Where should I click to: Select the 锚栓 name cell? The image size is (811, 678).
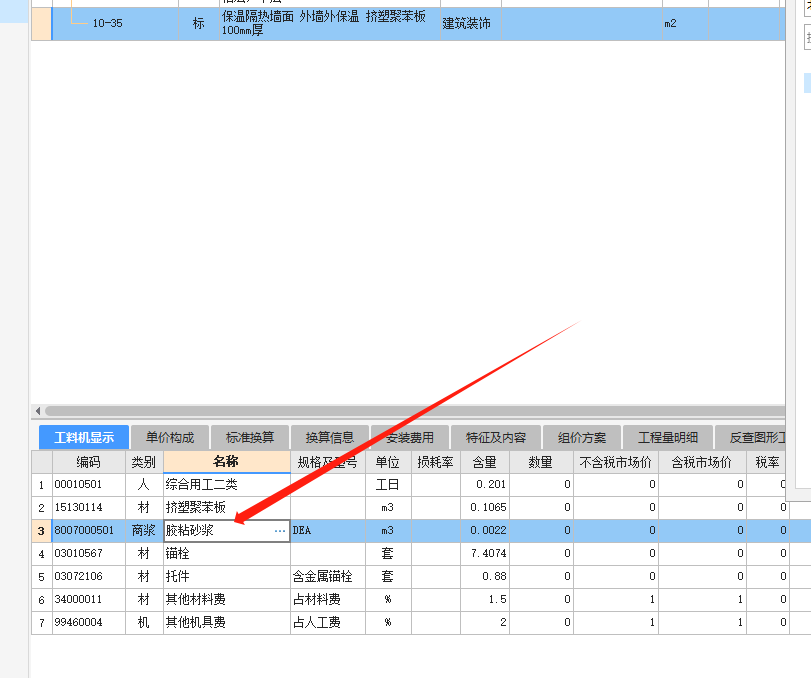tap(227, 553)
